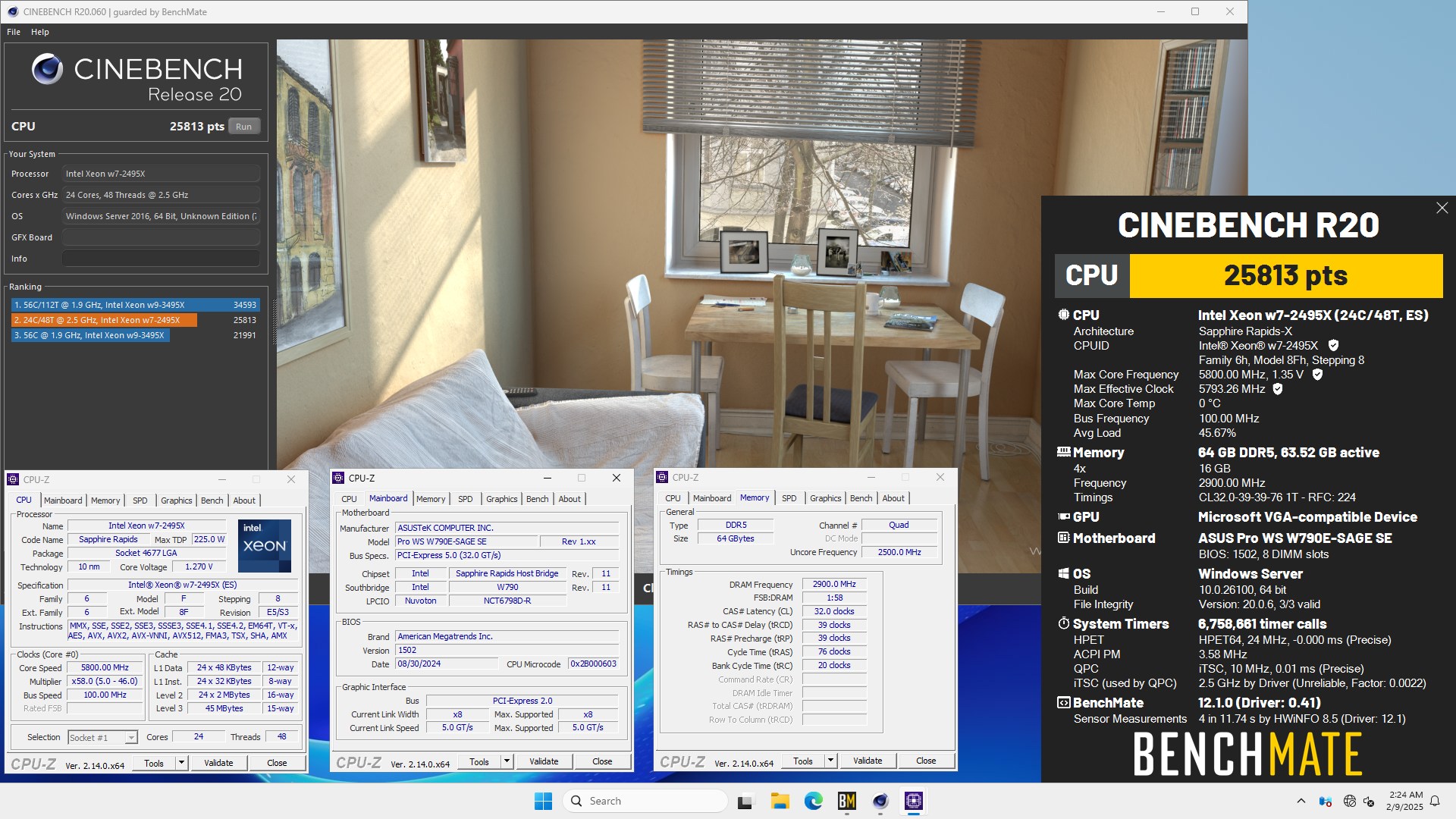Click Close button in the CPU tab CPU-Z window

tap(277, 763)
